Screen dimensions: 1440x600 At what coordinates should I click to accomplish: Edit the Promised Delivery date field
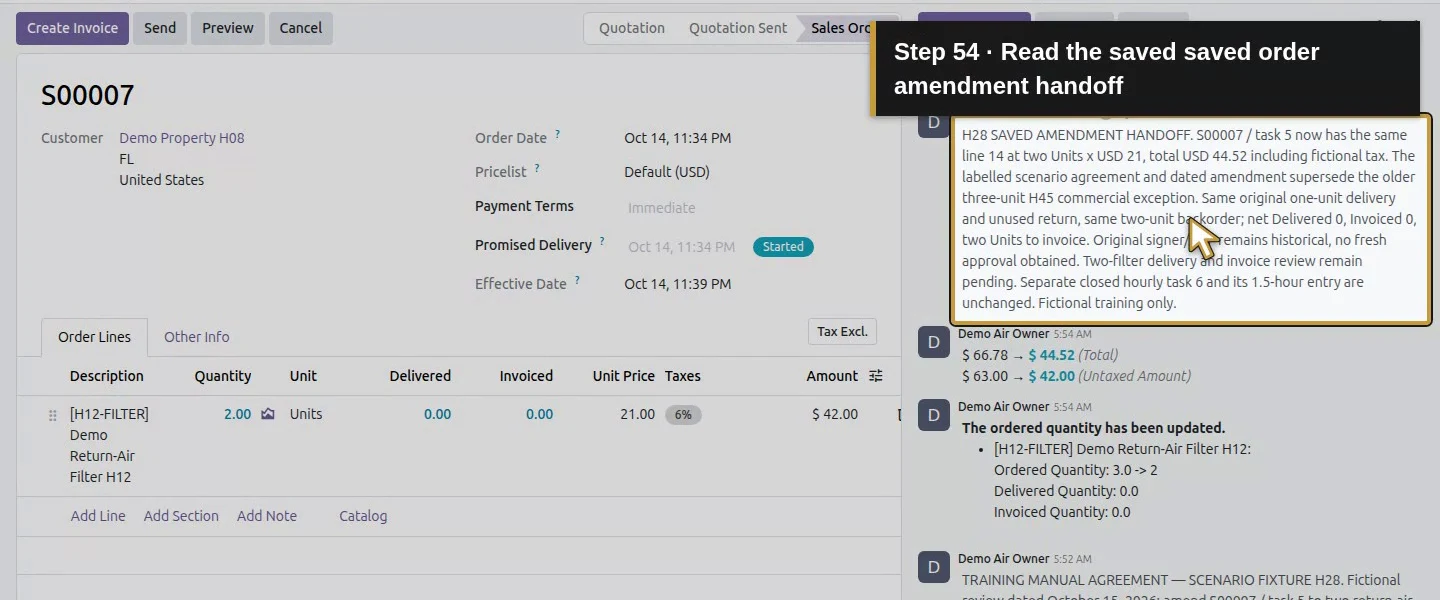pos(682,247)
